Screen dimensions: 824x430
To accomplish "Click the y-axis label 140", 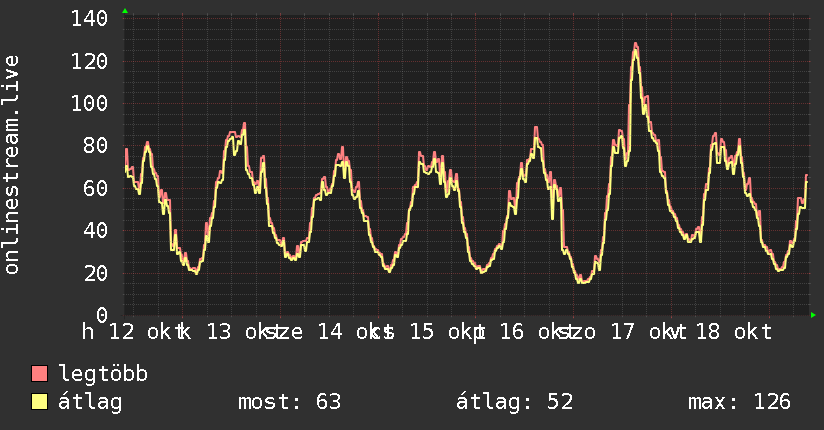I will tap(89, 19).
